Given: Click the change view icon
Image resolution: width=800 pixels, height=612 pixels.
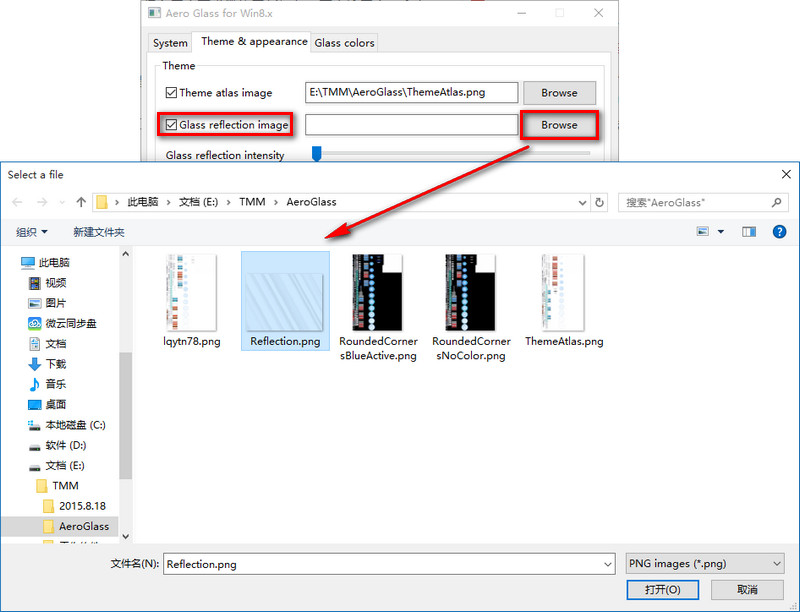Looking at the screenshot, I should coord(703,232).
